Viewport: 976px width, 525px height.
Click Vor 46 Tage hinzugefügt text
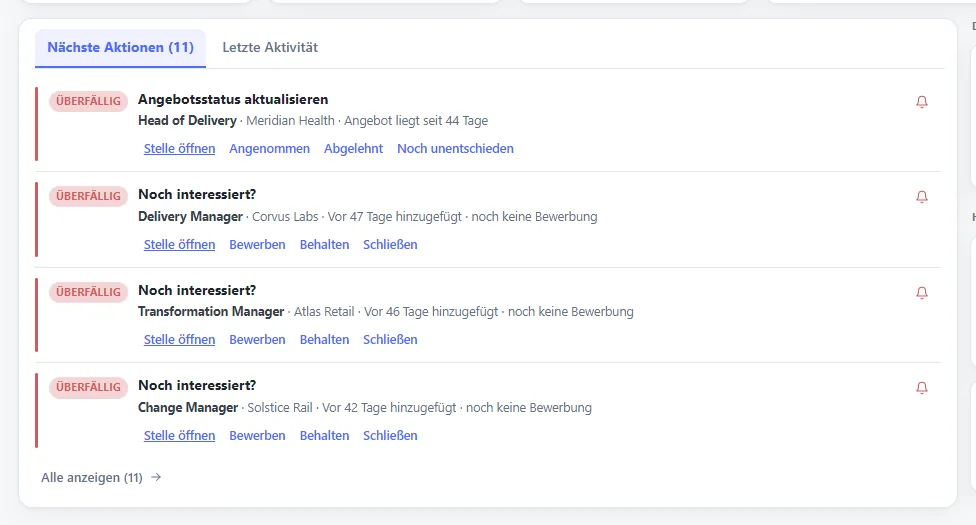click(x=431, y=312)
